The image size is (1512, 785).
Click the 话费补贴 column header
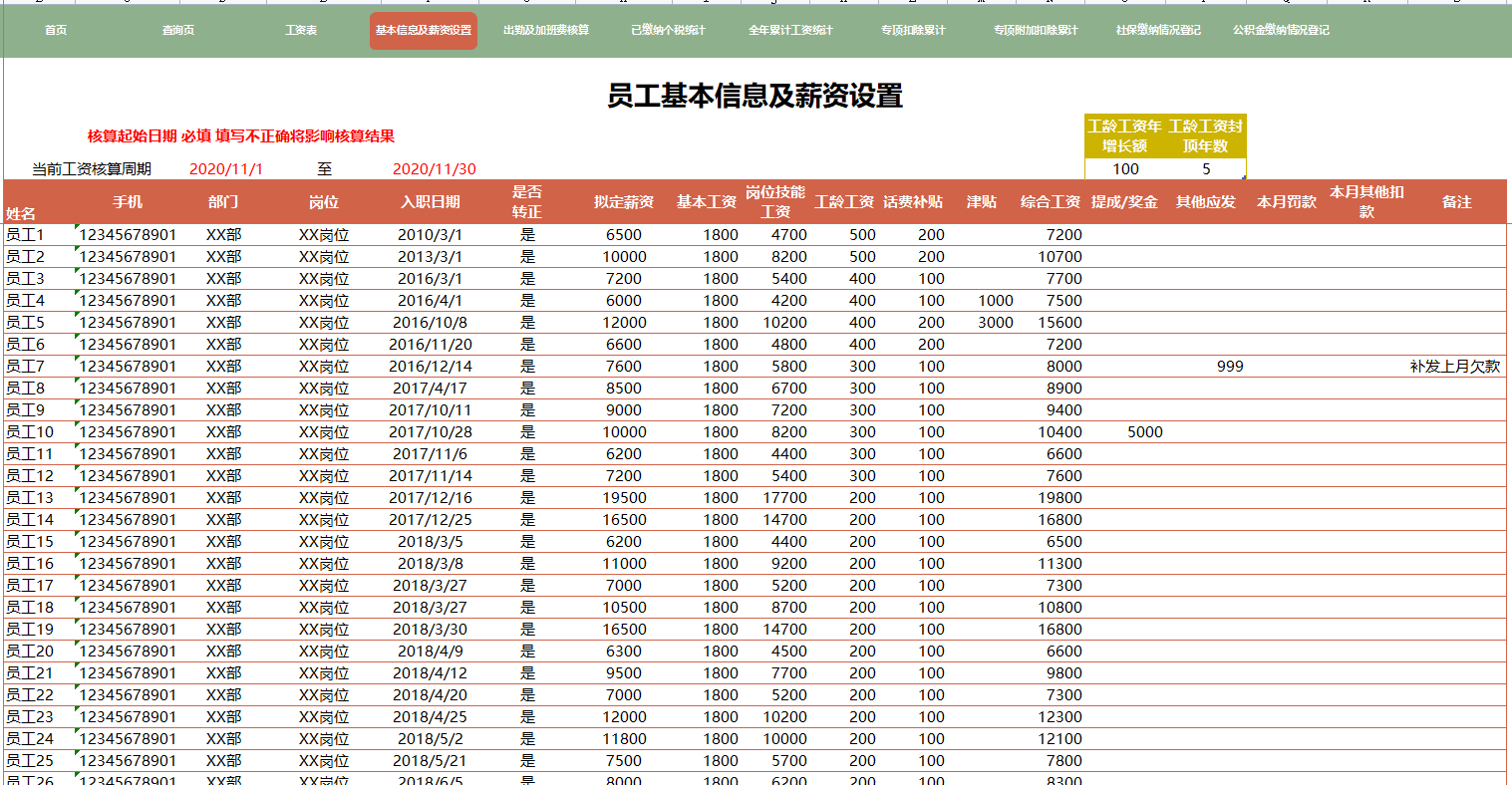click(913, 202)
